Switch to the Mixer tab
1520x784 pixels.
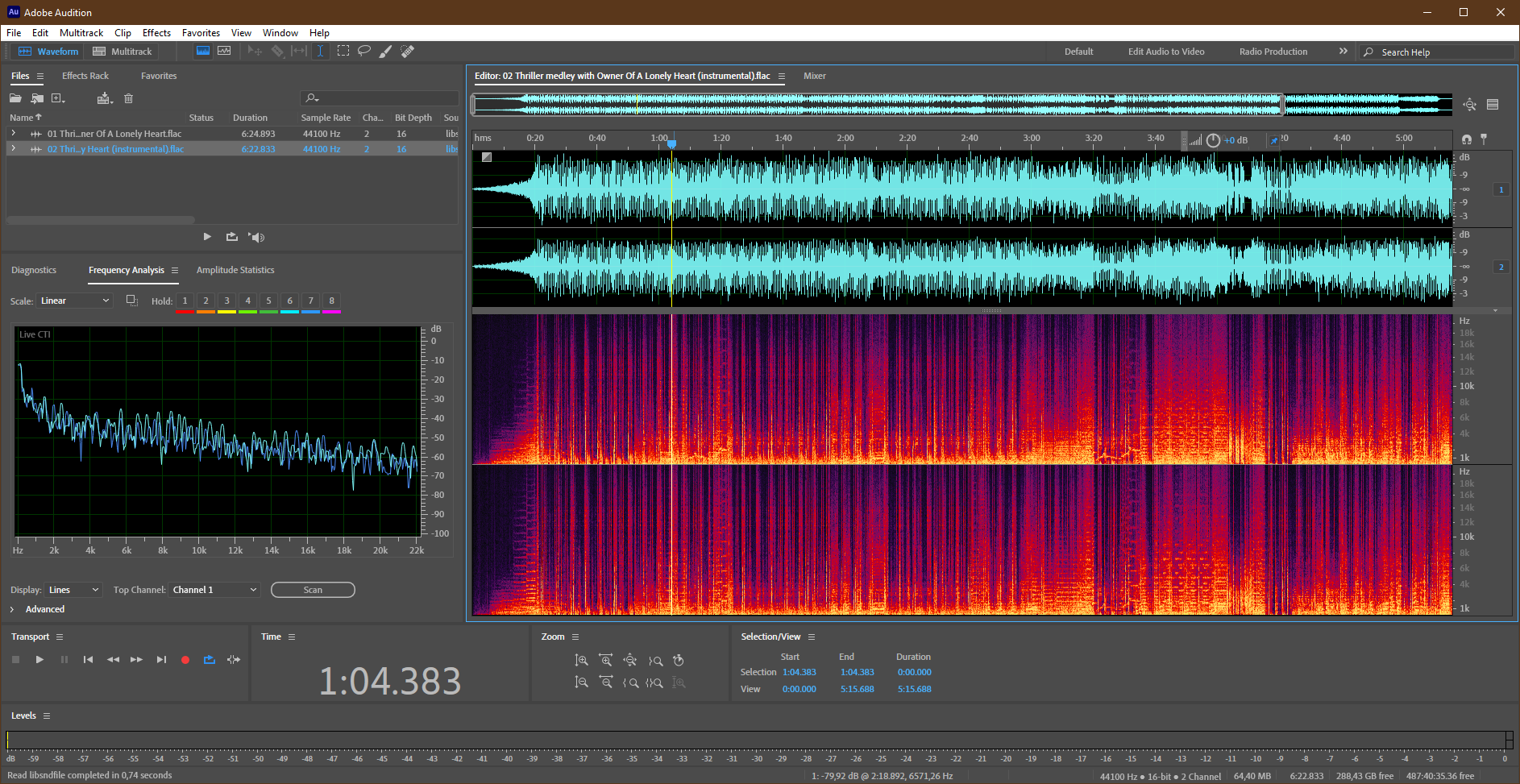coord(815,76)
